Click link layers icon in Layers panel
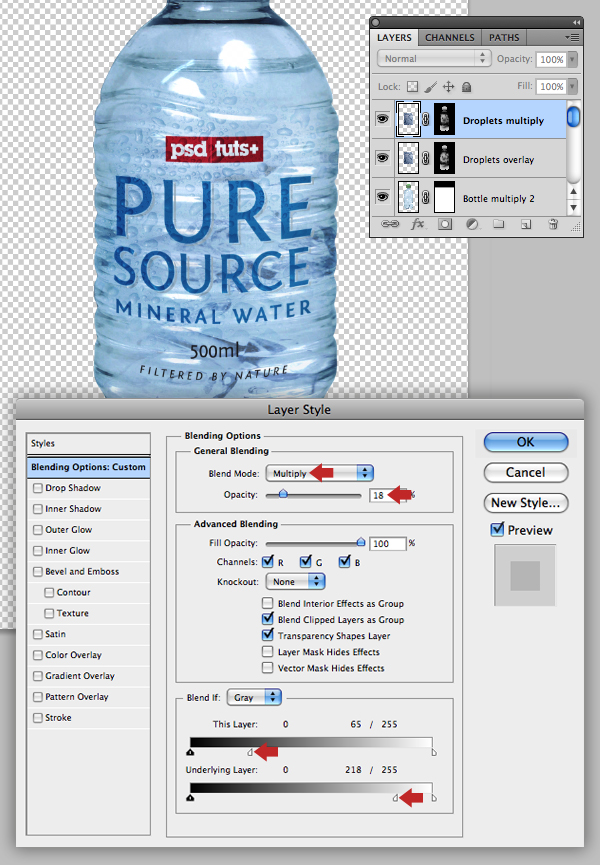This screenshot has height=865, width=600. point(390,224)
